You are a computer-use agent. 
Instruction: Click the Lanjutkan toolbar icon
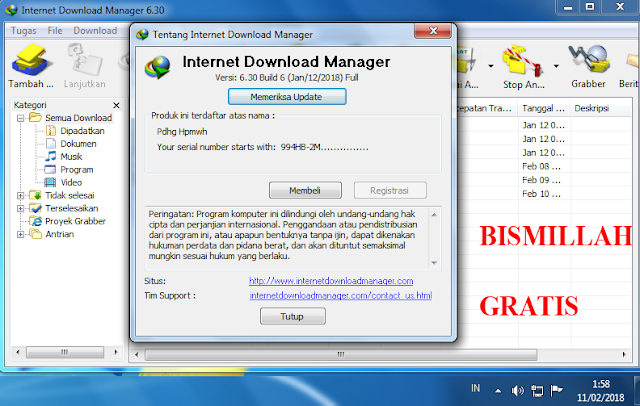[x=84, y=60]
